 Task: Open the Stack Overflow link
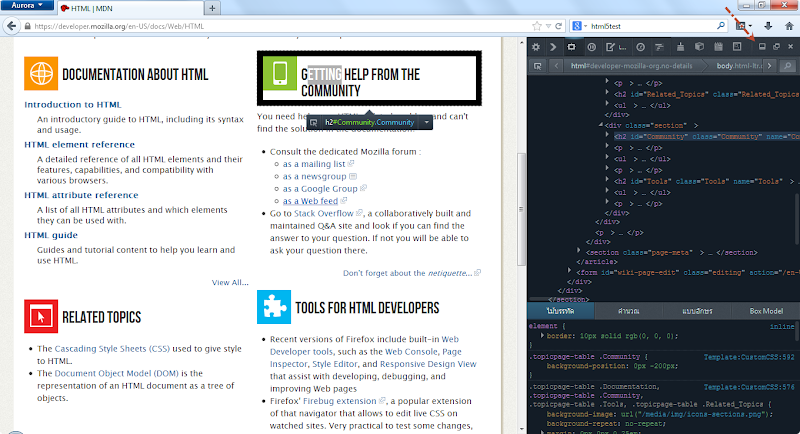[x=323, y=213]
